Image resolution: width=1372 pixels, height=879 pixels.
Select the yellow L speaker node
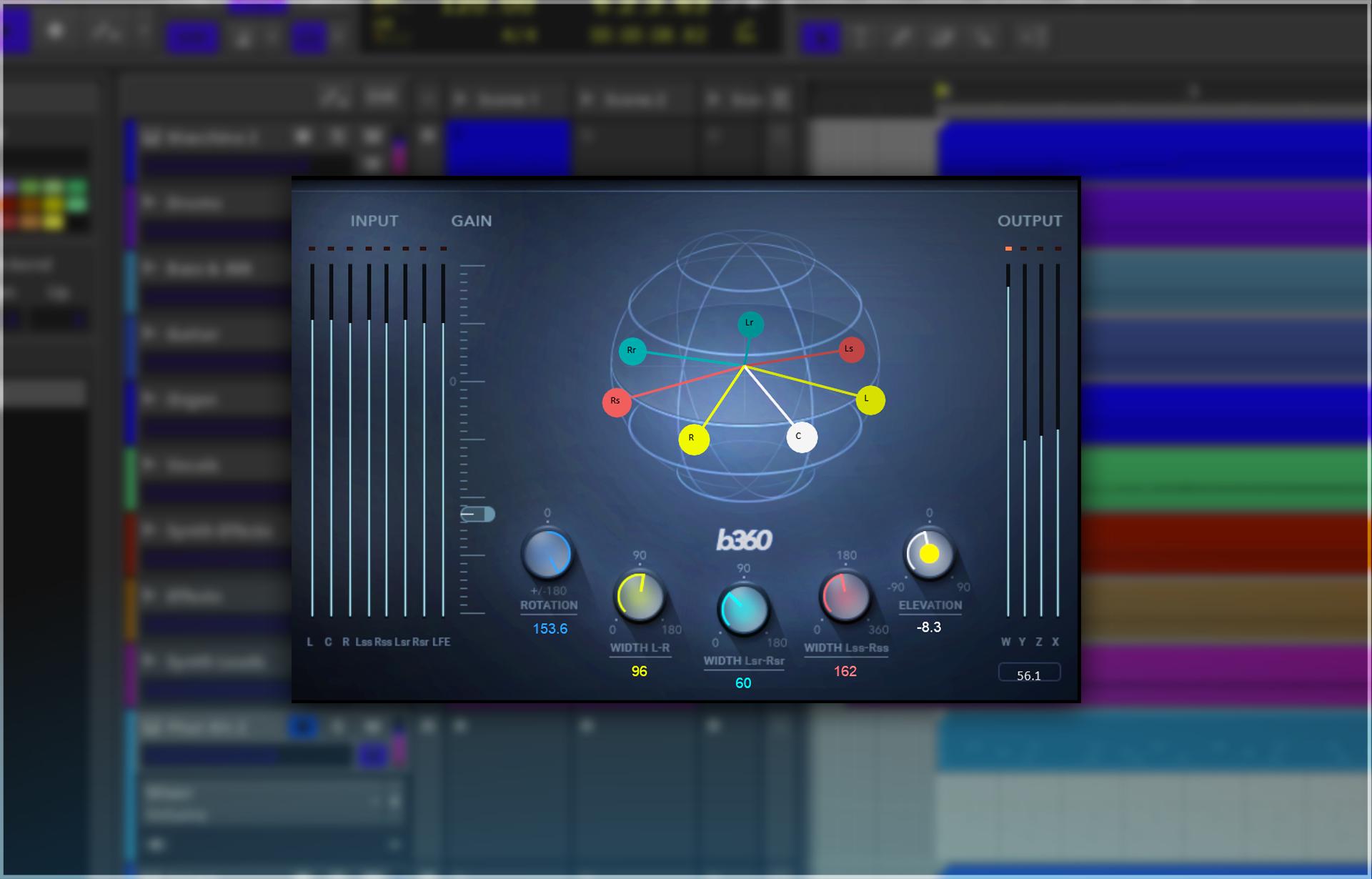pos(870,399)
